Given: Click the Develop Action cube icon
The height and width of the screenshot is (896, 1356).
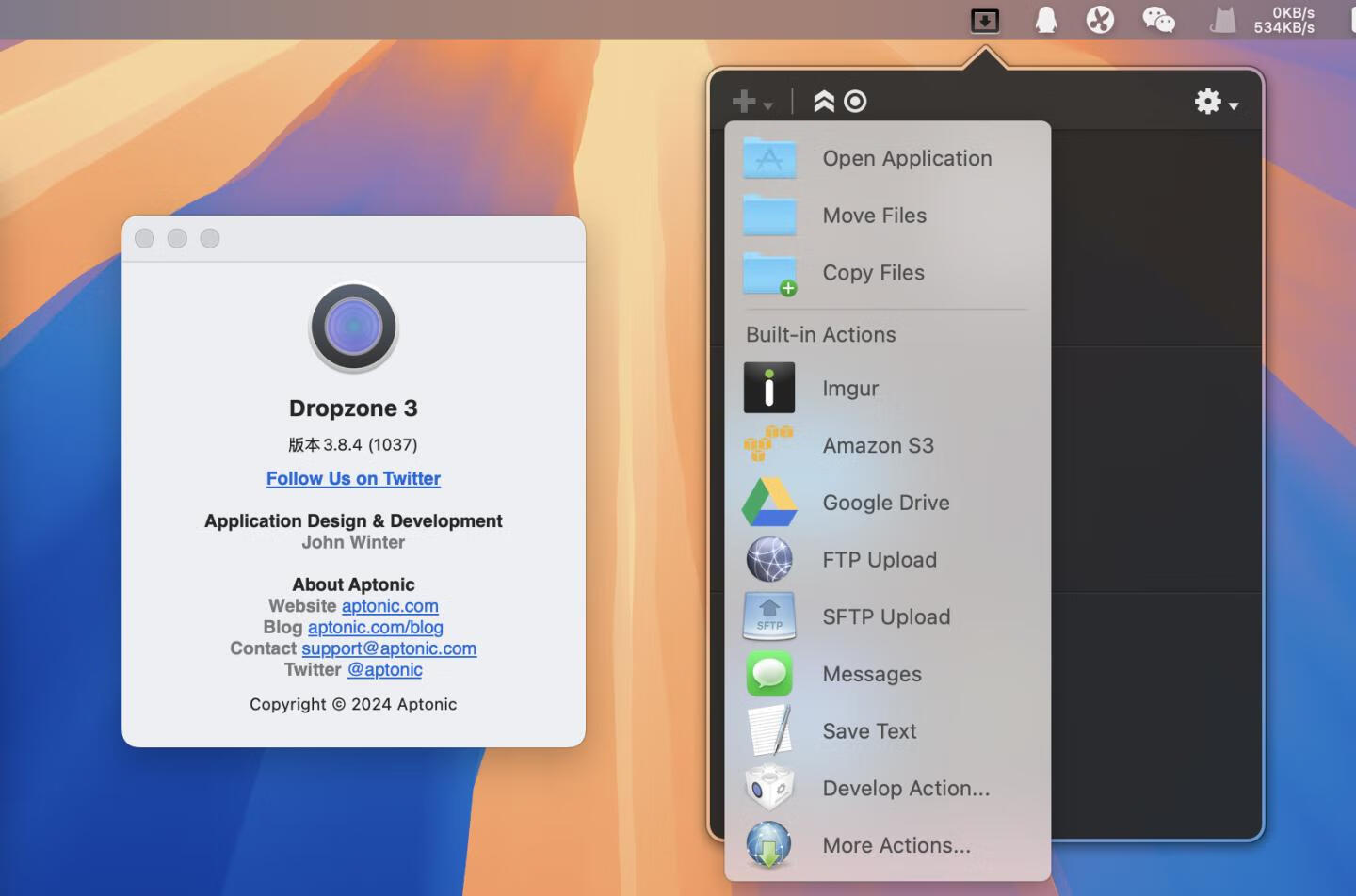Looking at the screenshot, I should pyautogui.click(x=769, y=788).
